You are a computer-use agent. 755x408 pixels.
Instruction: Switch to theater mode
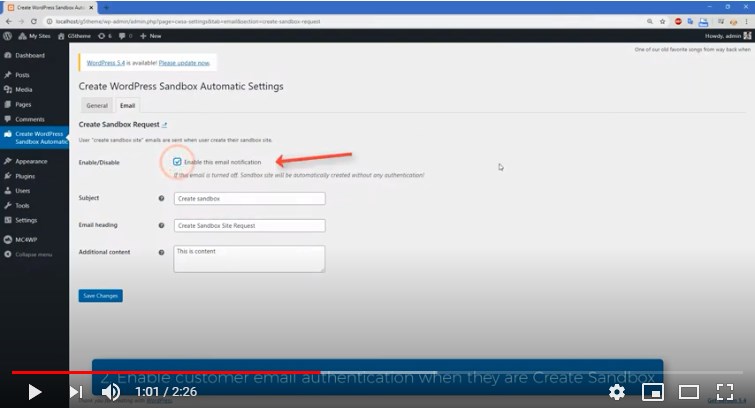(x=689, y=392)
